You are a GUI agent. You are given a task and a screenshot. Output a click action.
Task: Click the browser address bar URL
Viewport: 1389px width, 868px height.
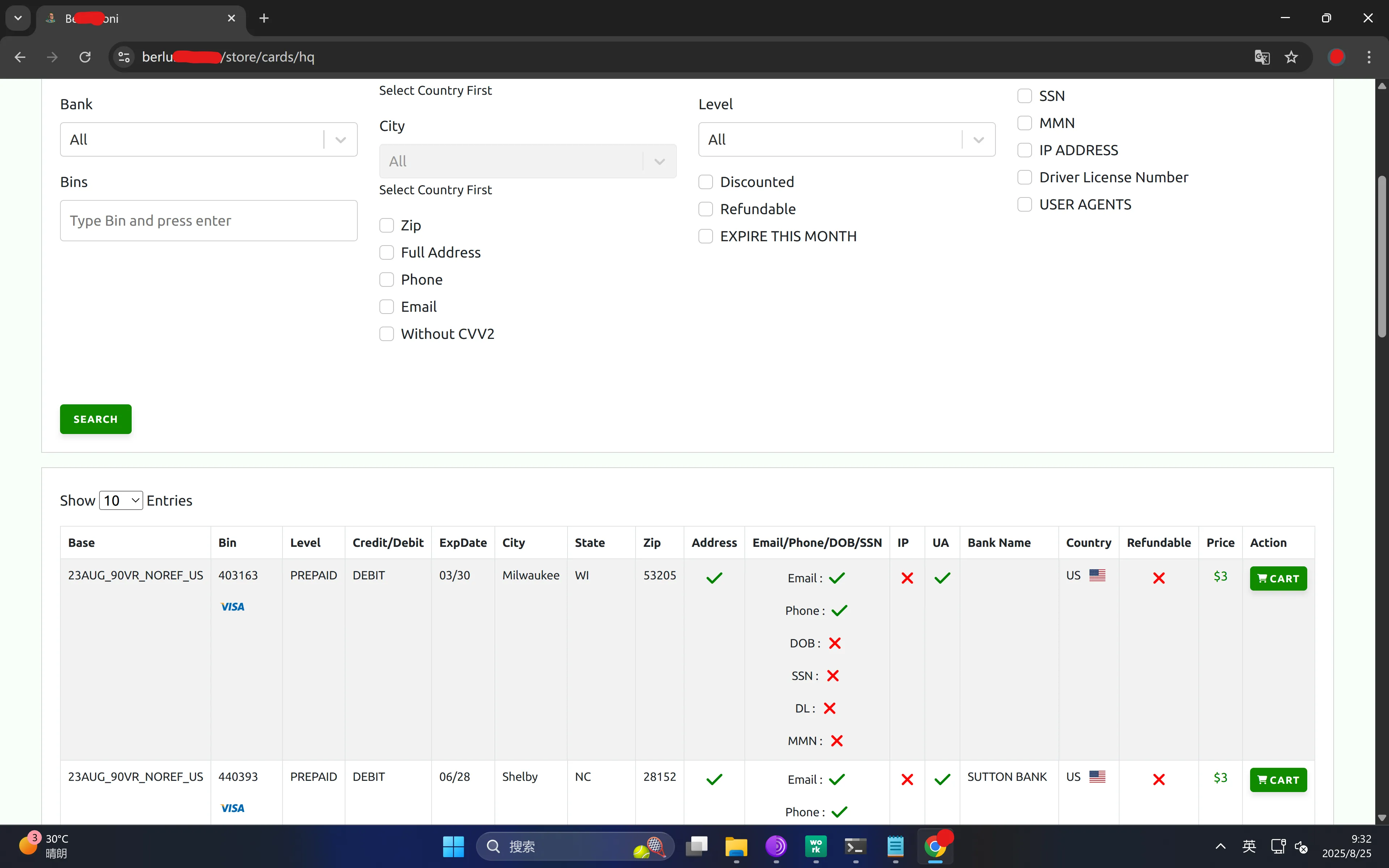[229, 57]
